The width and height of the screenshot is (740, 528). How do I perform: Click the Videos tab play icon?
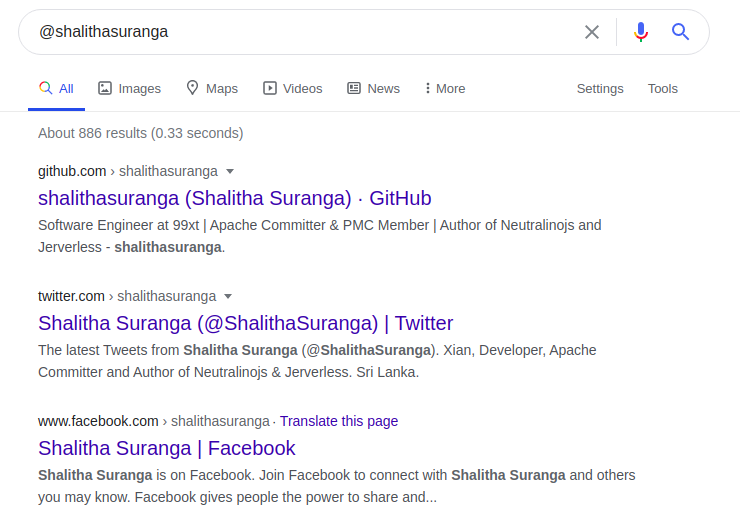(270, 88)
